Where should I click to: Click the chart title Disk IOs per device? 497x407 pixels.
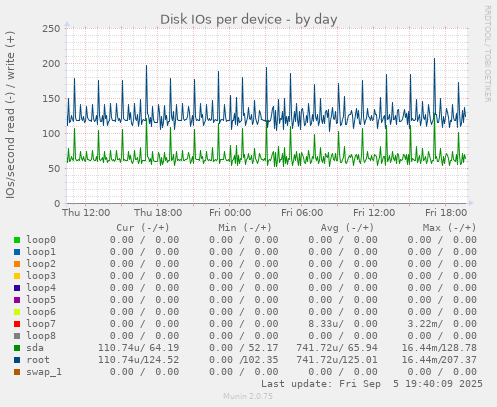[x=249, y=20]
